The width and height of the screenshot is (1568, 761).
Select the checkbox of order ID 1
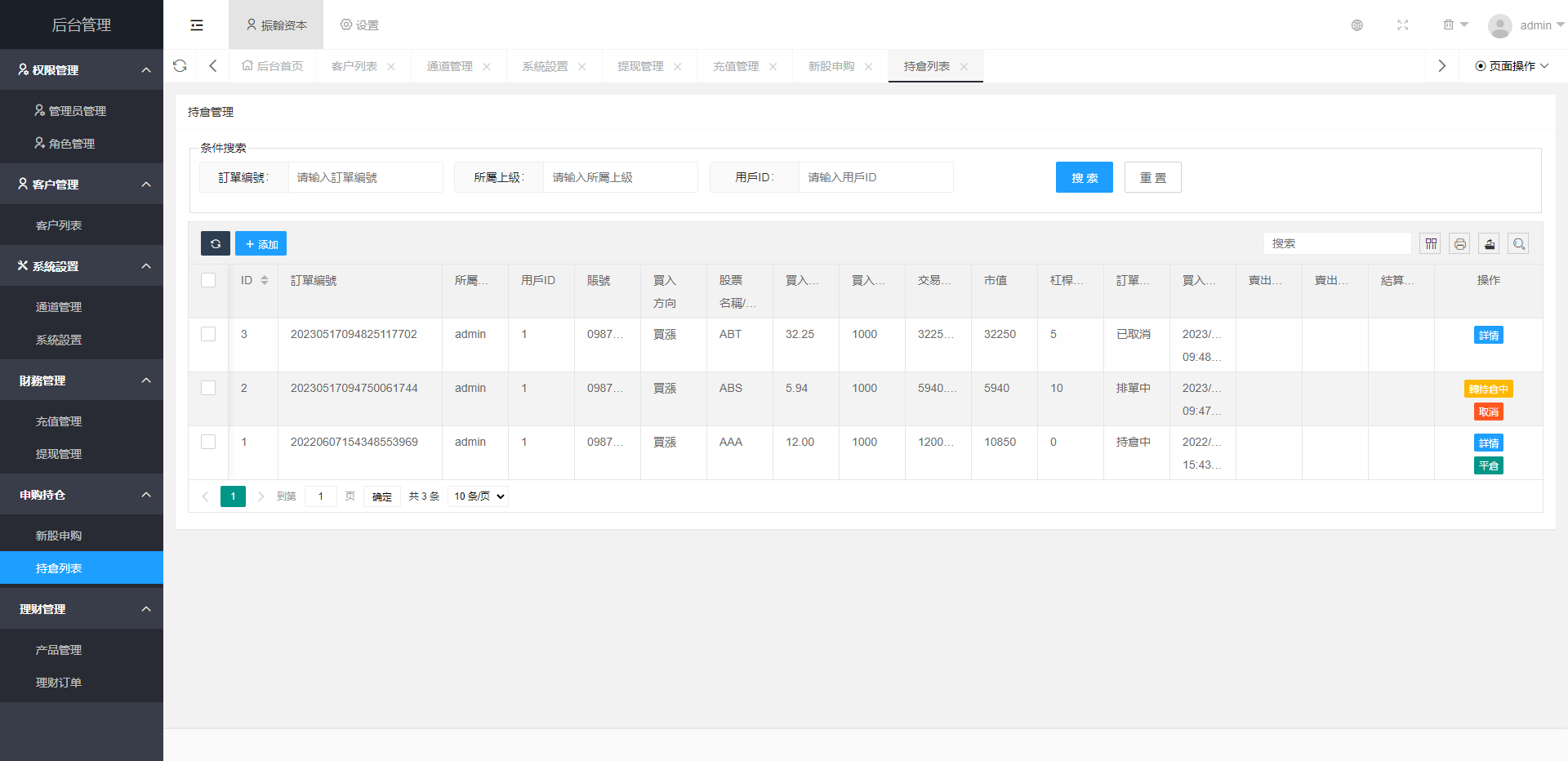(208, 442)
